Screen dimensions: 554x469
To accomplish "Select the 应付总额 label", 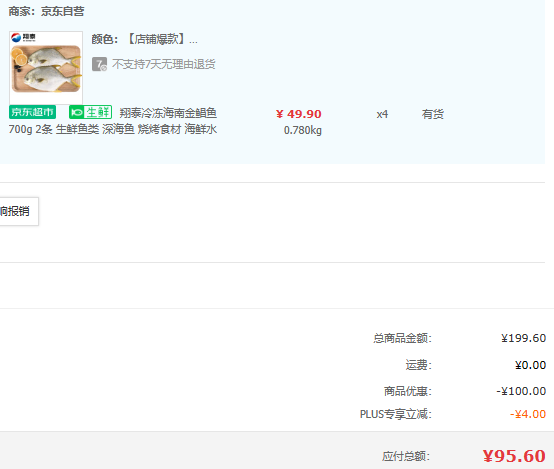I will (x=406, y=456).
